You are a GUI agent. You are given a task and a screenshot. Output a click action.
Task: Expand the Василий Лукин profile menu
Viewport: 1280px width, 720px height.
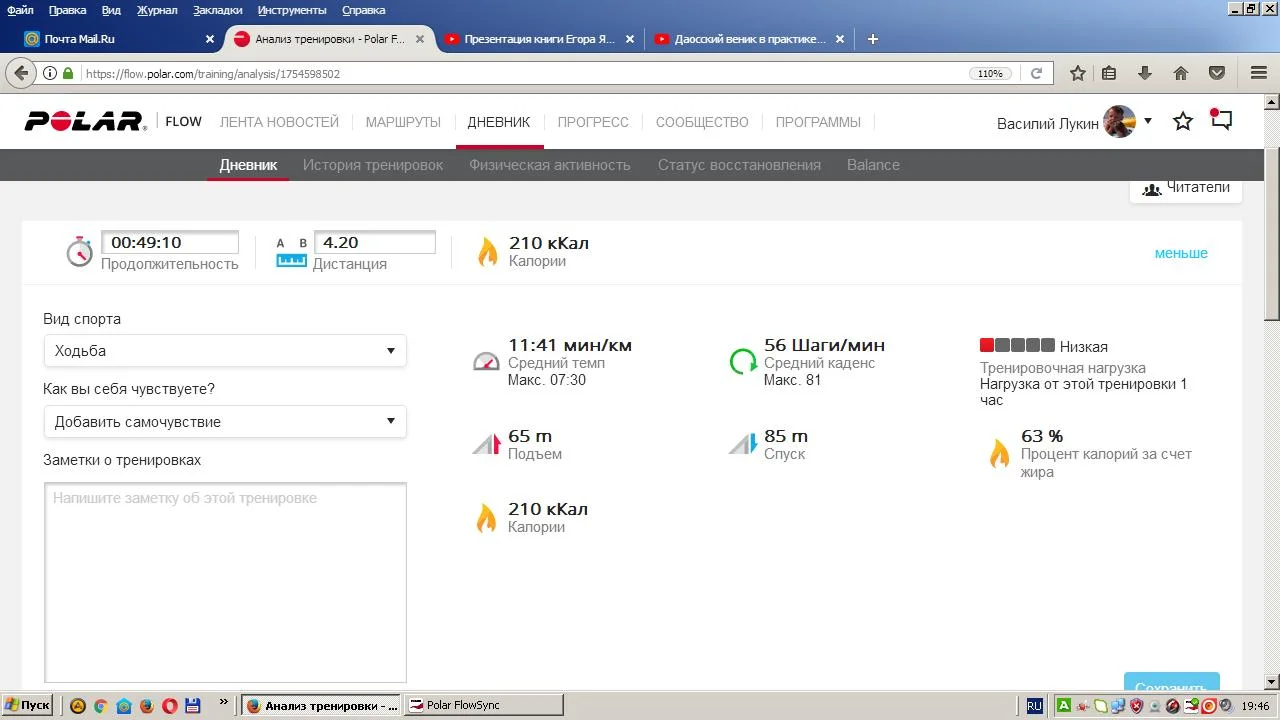click(1147, 121)
